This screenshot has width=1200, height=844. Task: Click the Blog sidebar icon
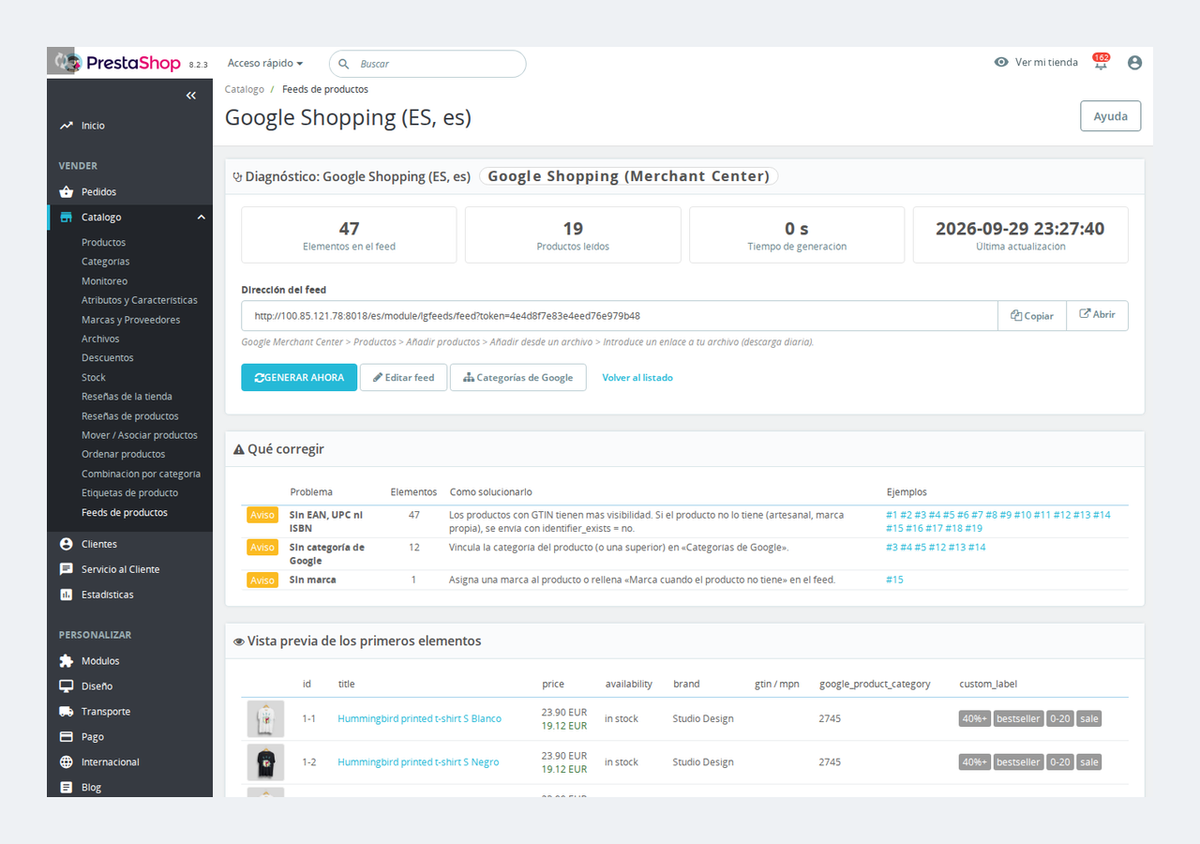click(x=66, y=787)
